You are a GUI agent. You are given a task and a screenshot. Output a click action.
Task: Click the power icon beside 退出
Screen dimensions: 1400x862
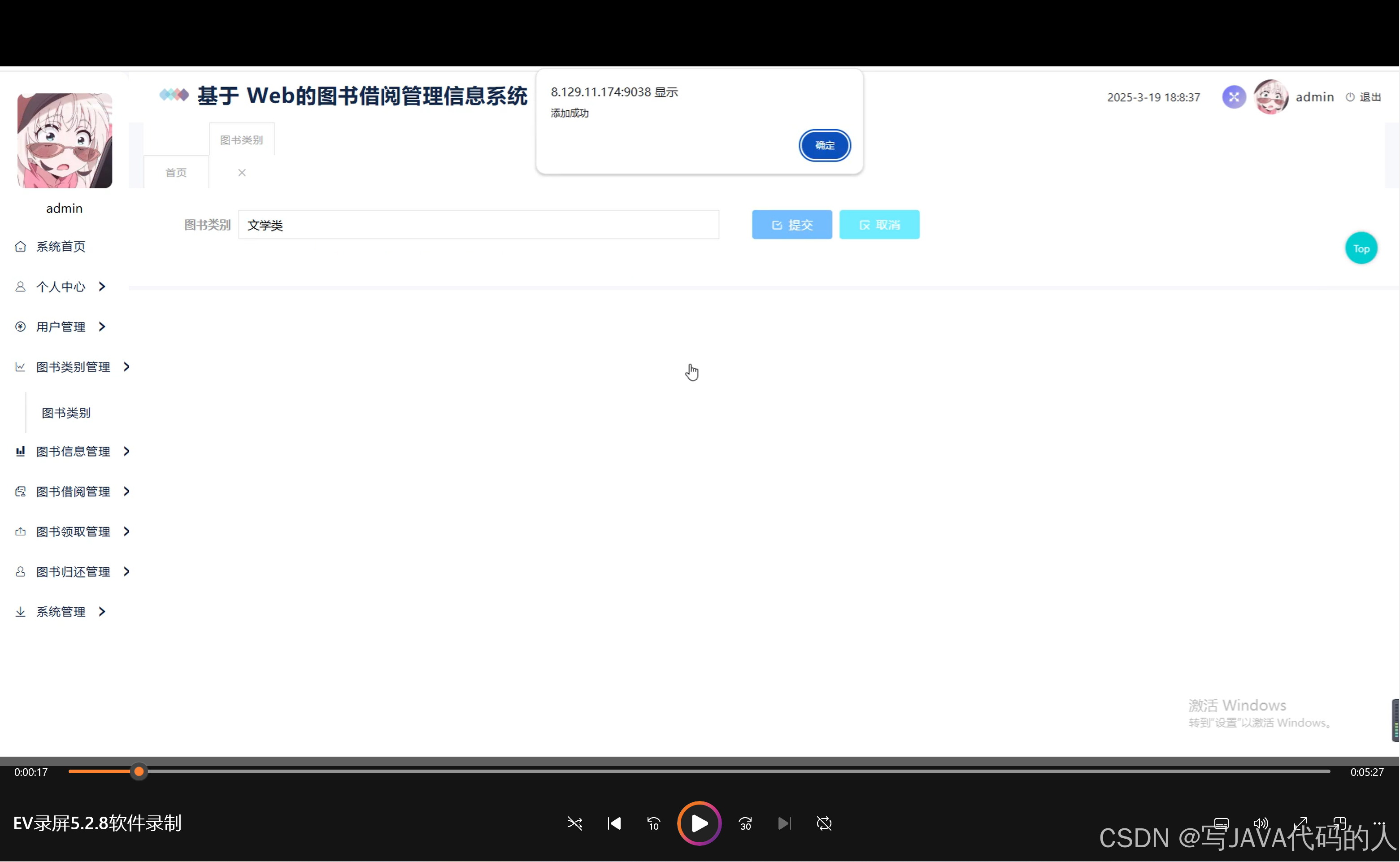pyautogui.click(x=1350, y=97)
